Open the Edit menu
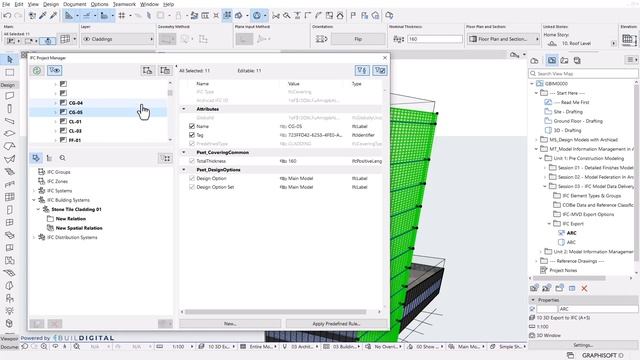This screenshot has height=360, width=640. click(19, 4)
